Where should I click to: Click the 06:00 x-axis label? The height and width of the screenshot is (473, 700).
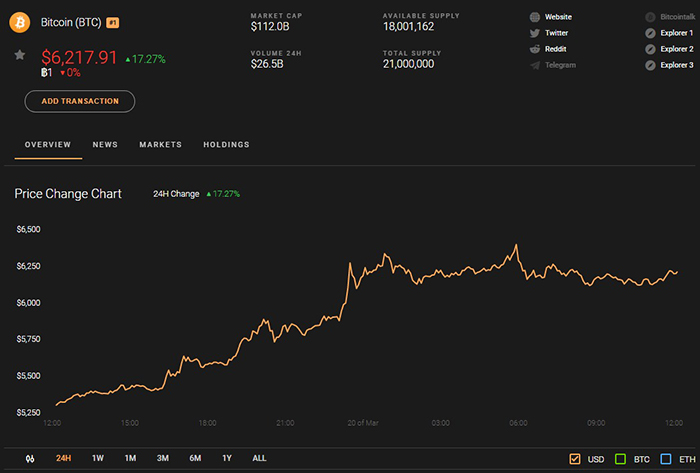(518, 423)
